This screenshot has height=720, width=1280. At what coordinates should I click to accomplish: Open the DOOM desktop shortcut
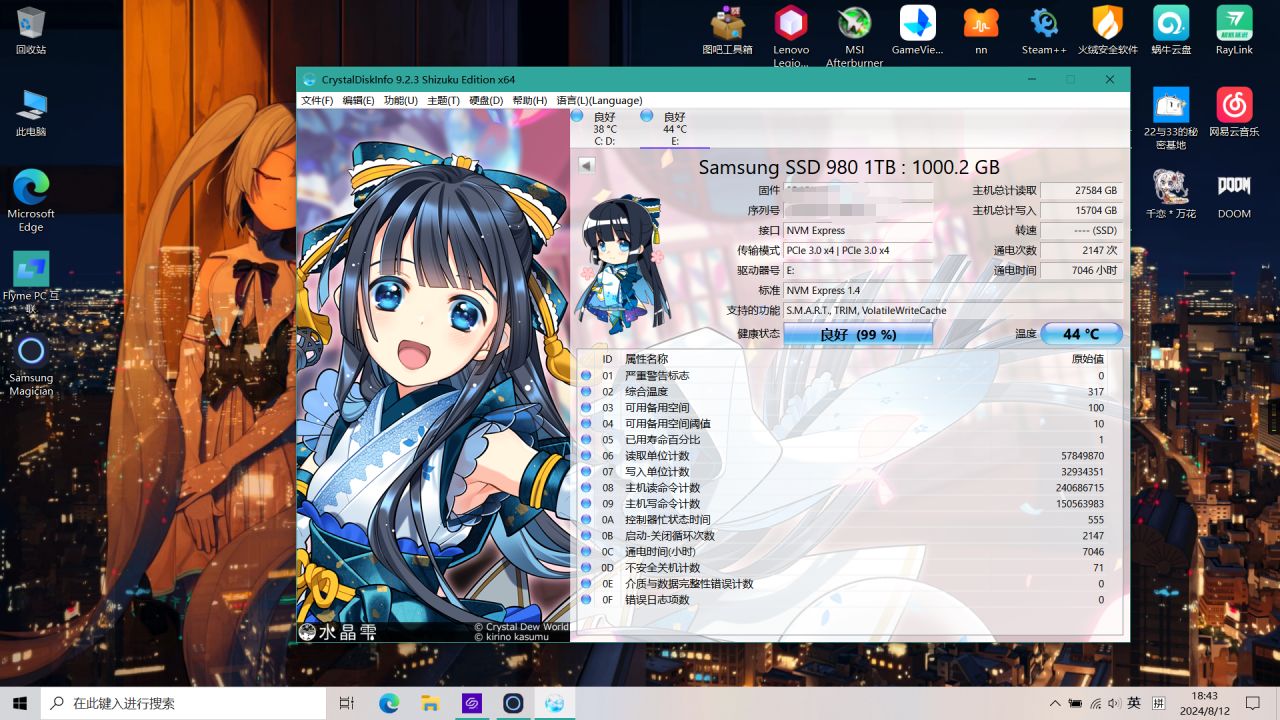(1234, 195)
